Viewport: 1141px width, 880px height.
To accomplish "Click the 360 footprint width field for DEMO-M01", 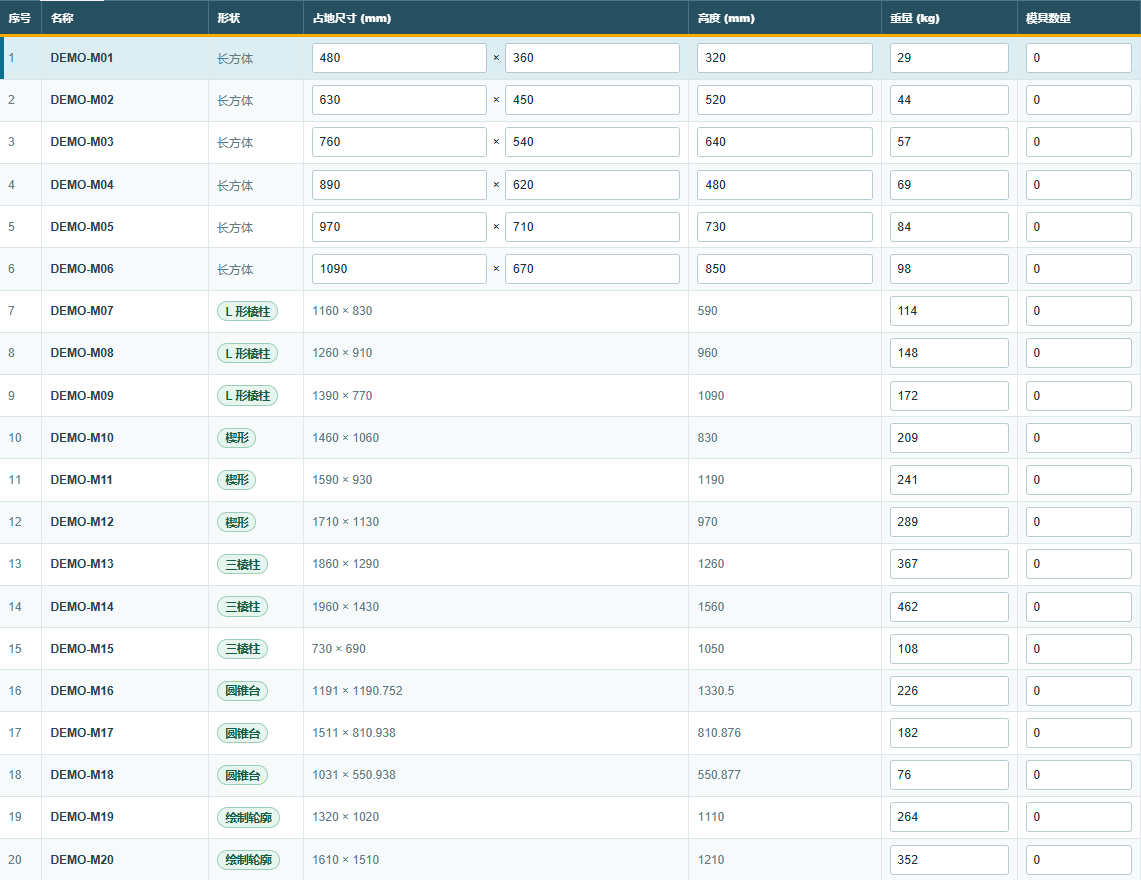I will pyautogui.click(x=592, y=58).
